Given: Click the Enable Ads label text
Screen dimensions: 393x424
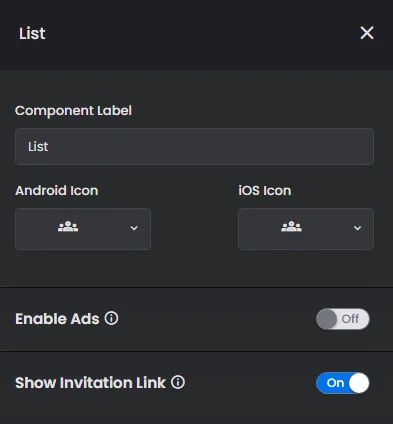Looking at the screenshot, I should coord(57,319).
